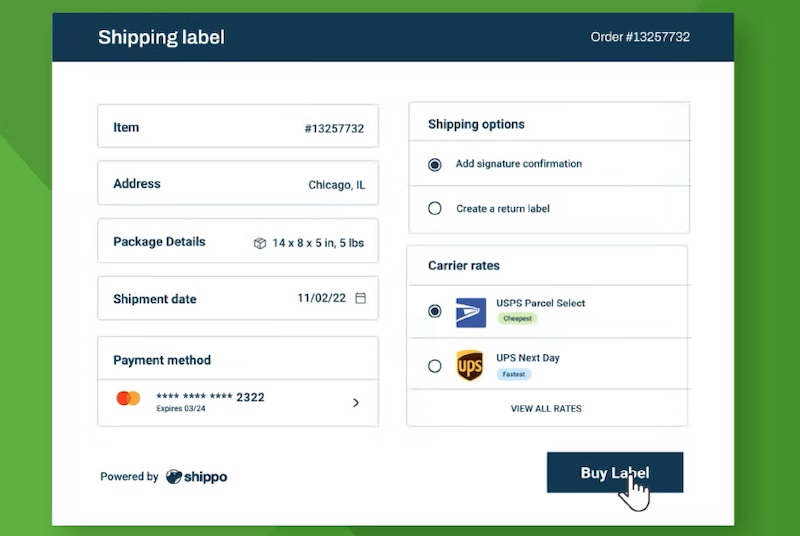Open the Shipment date field 11/02/22
Image resolution: width=800 pixels, height=536 pixels.
click(x=238, y=298)
